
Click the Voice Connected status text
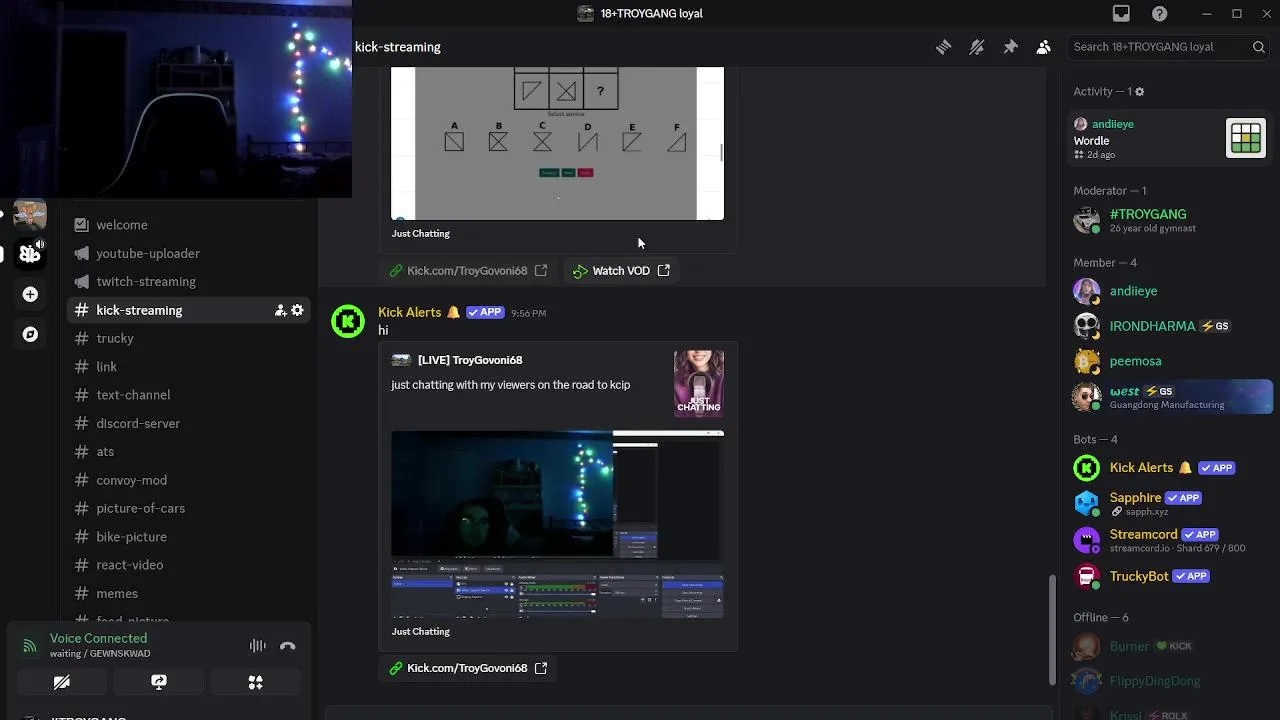pyautogui.click(x=98, y=638)
